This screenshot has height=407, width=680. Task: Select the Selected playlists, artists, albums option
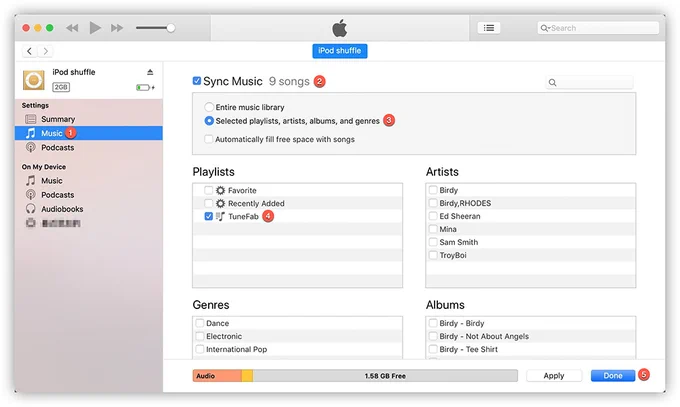pos(209,121)
